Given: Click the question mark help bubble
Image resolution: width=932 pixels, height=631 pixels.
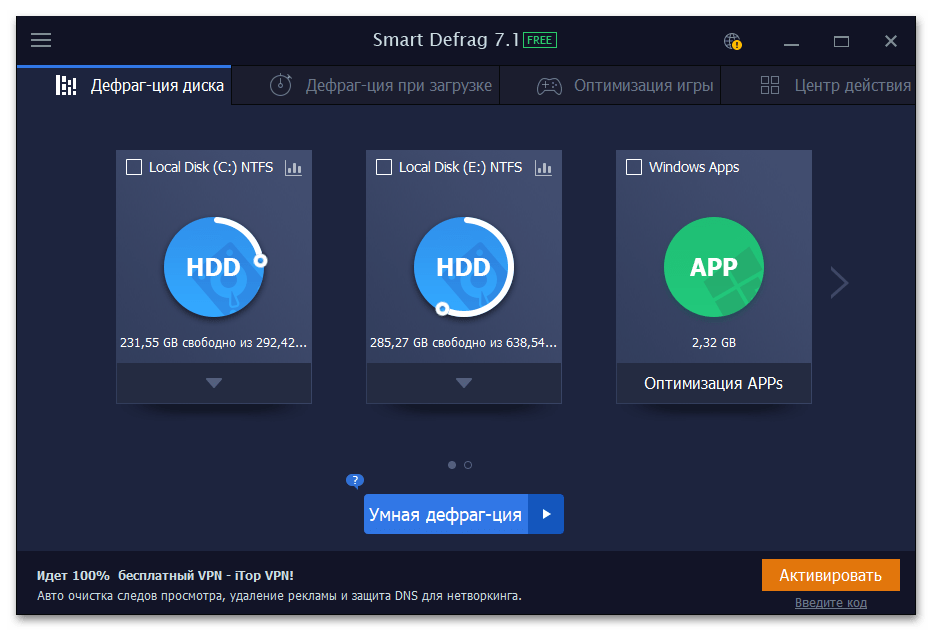Looking at the screenshot, I should [354, 481].
